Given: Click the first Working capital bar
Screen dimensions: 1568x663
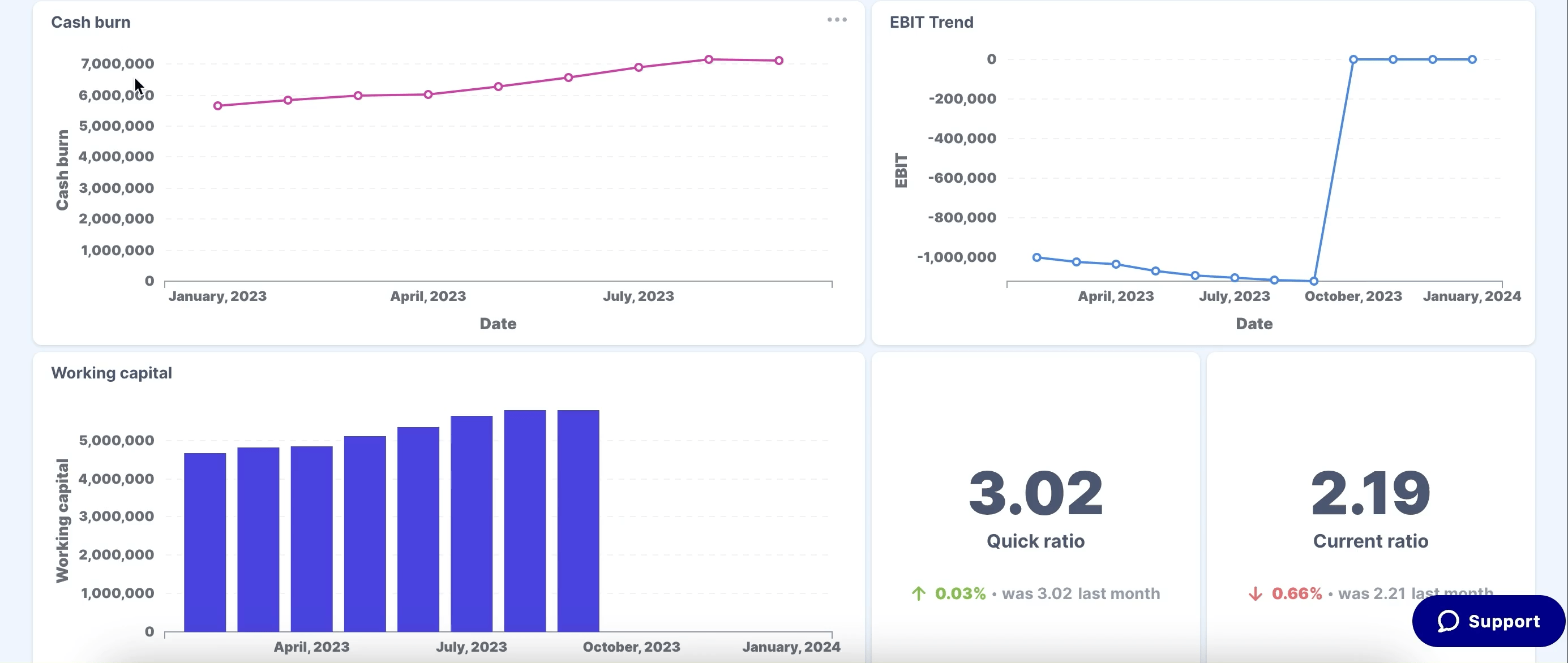Looking at the screenshot, I should point(204,542).
